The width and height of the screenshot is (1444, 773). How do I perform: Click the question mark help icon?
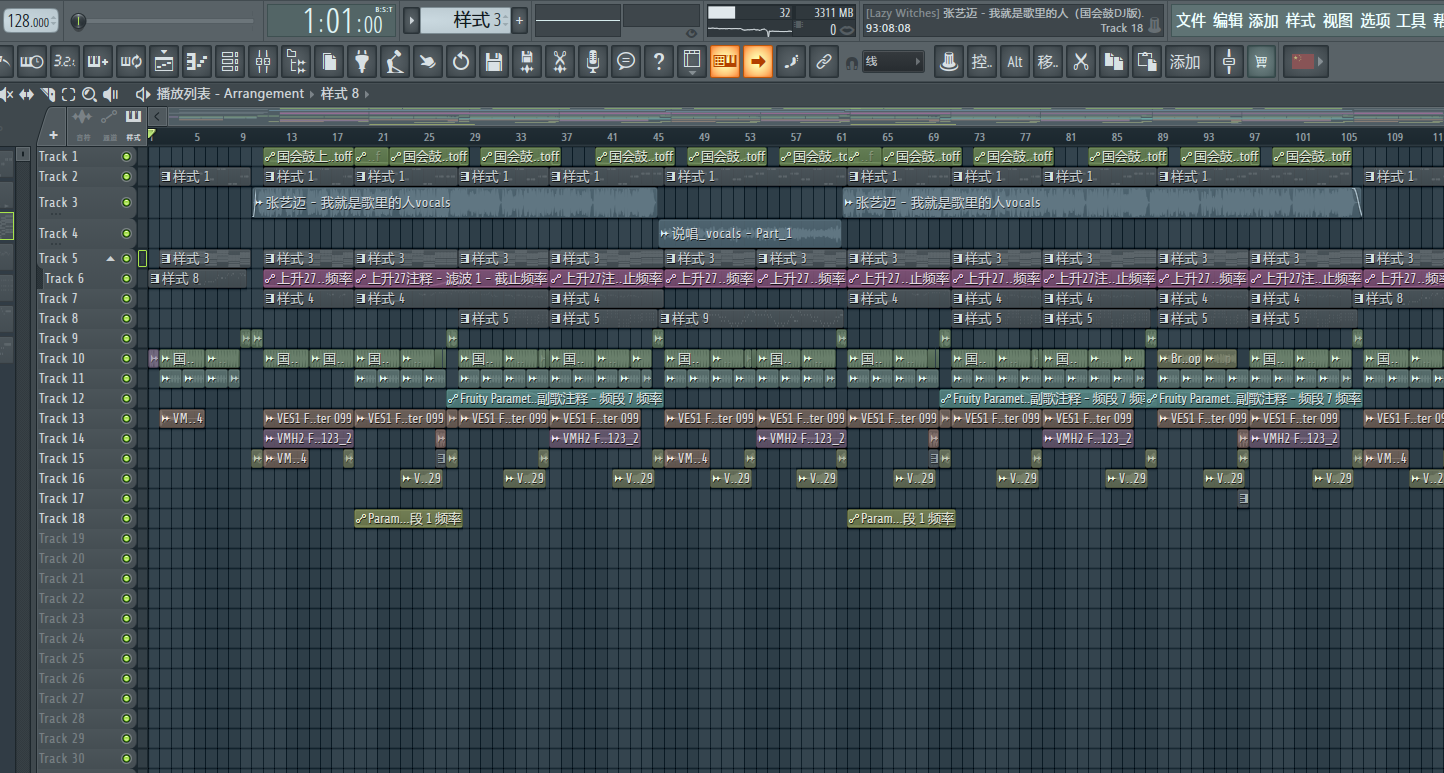658,62
